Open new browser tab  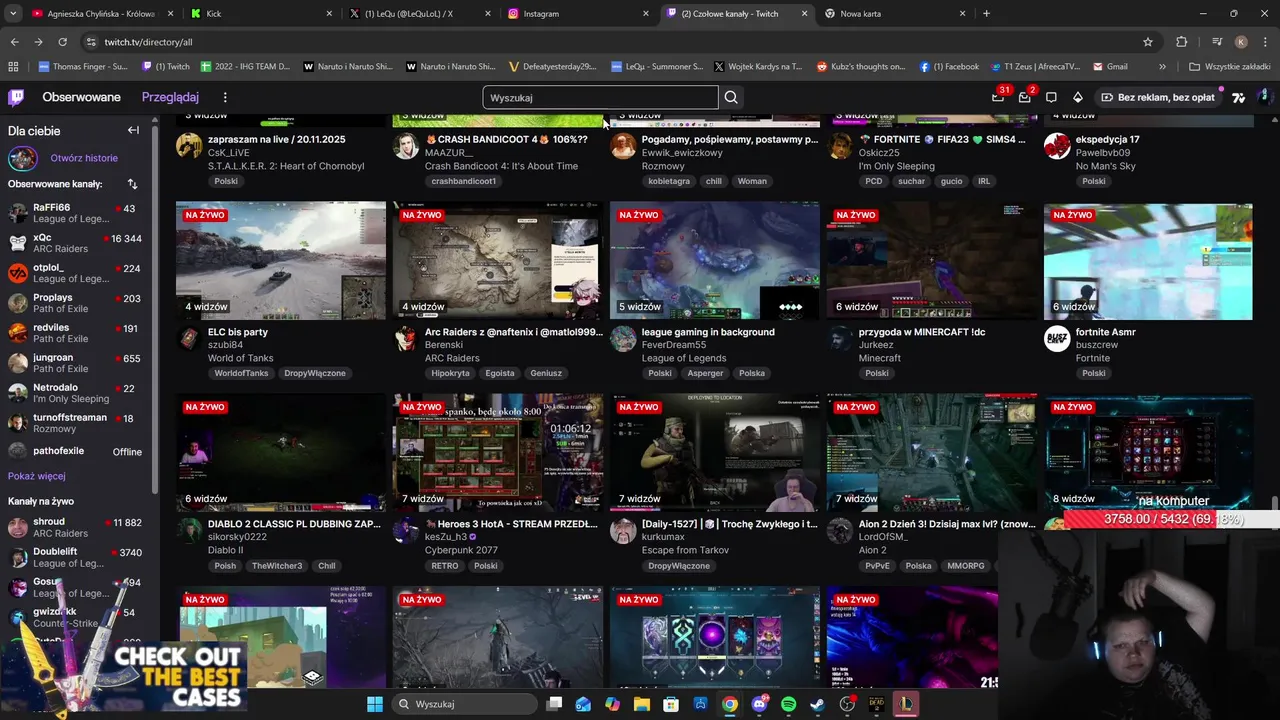click(986, 13)
